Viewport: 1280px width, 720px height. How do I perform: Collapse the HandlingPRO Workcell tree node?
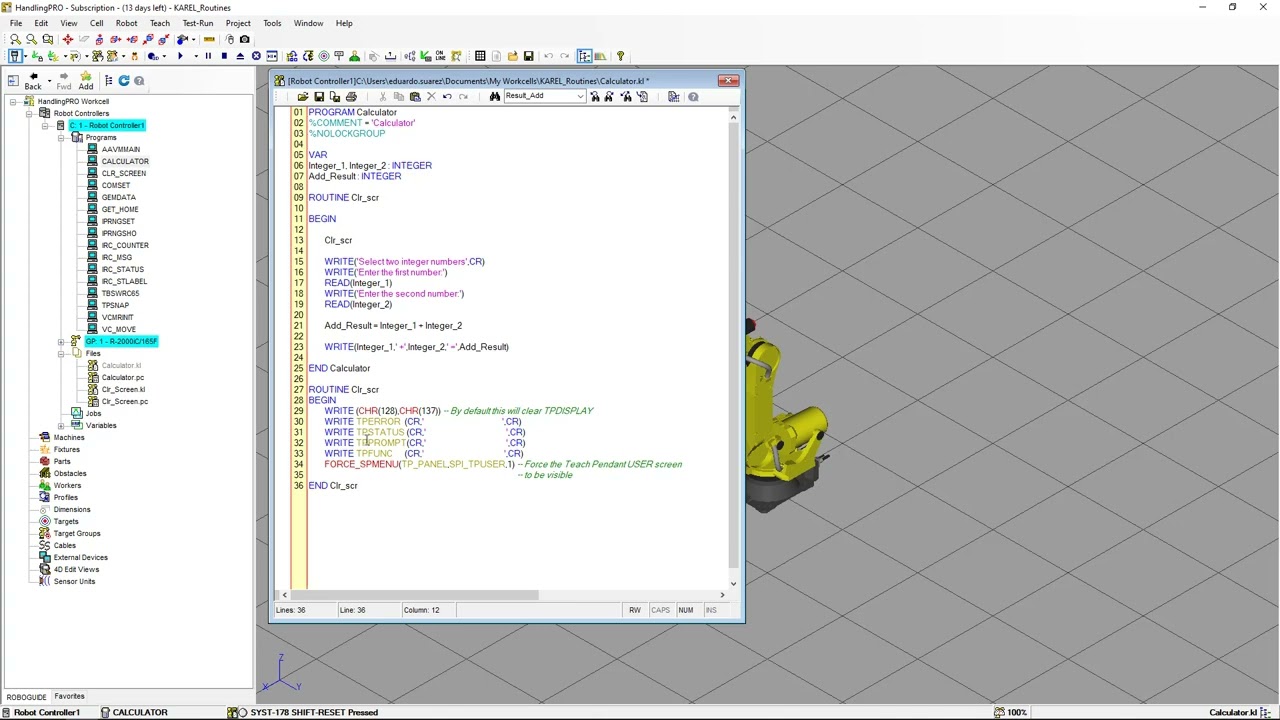click(13, 101)
